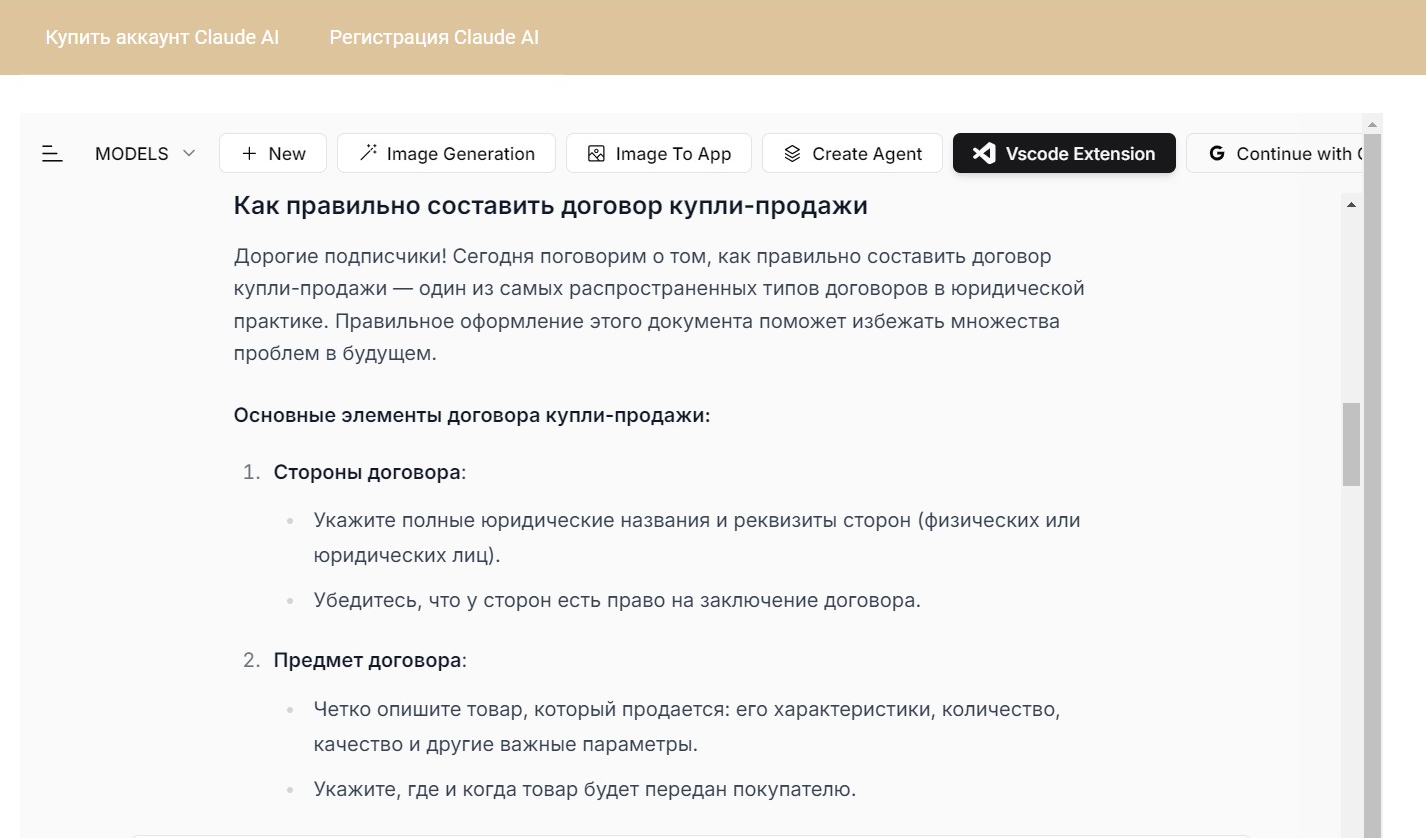Screen dimensions: 1426x838
Task: Click the bullet starting with Убедитесь
Action: click(x=616, y=601)
